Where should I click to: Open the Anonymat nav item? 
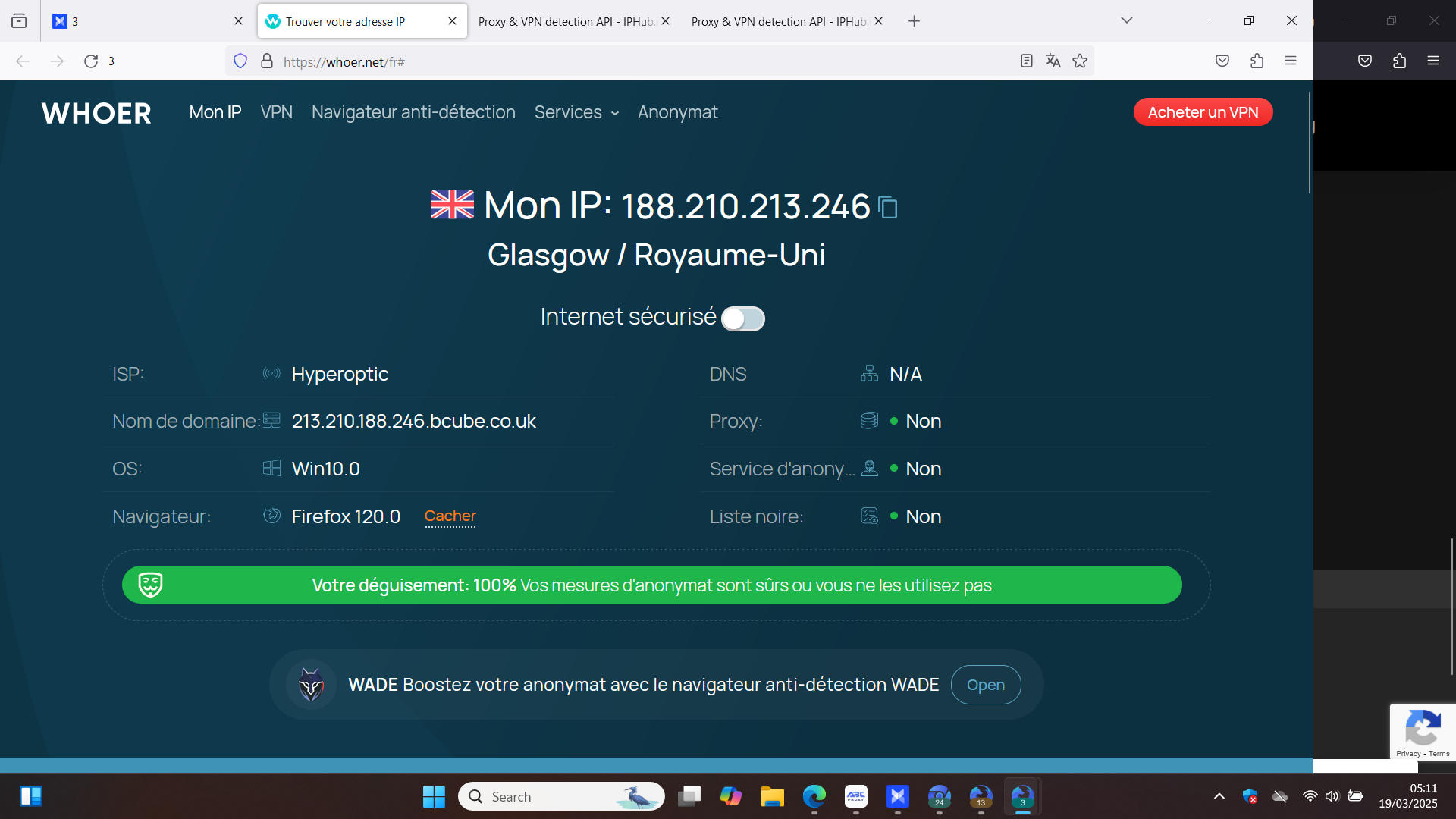pos(678,112)
